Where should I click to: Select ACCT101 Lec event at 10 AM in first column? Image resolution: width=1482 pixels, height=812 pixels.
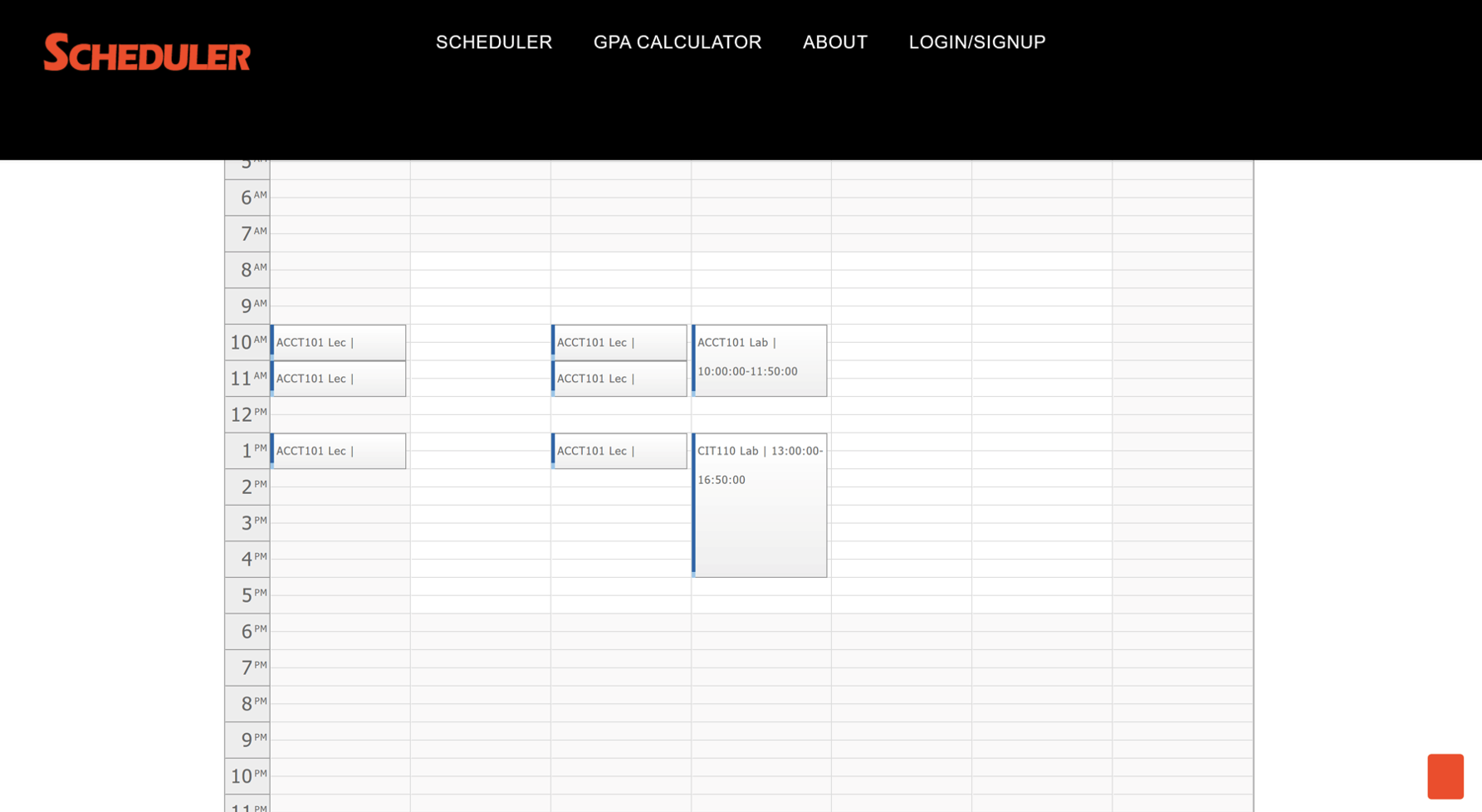[x=339, y=342]
